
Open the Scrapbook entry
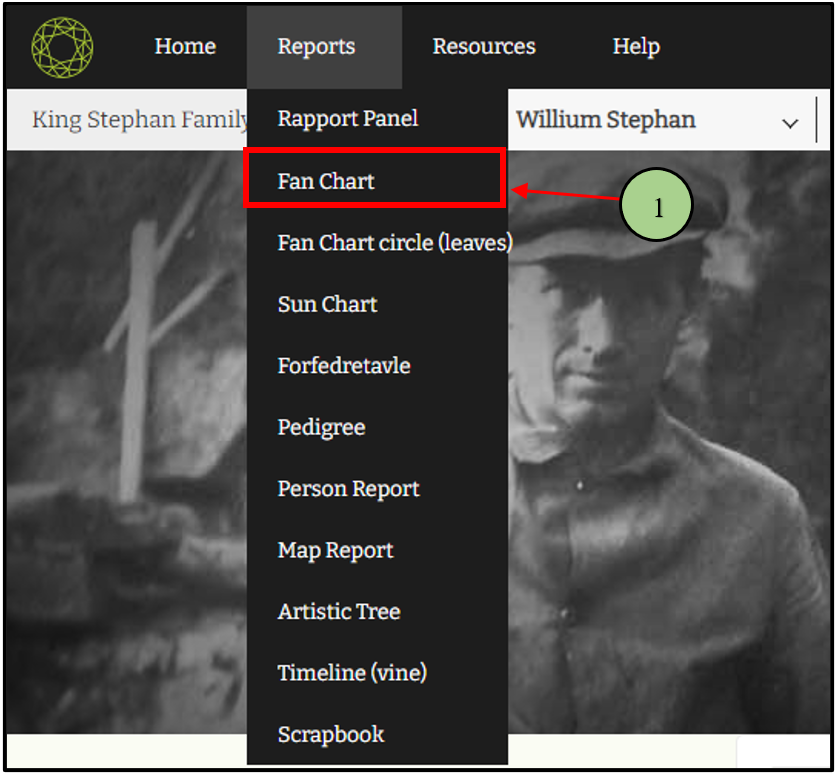[x=330, y=735]
